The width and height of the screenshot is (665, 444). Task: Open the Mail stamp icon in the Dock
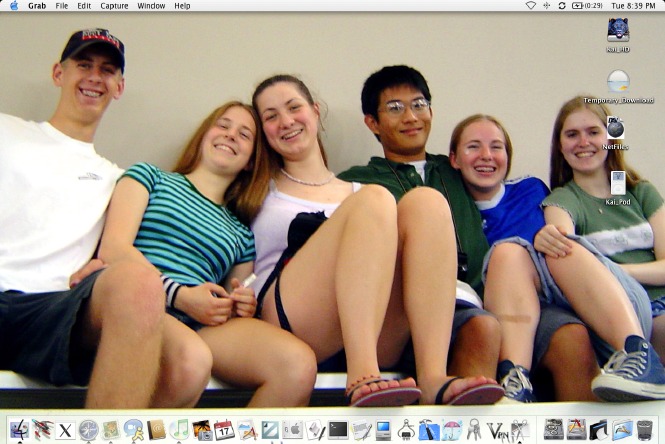tap(111, 430)
